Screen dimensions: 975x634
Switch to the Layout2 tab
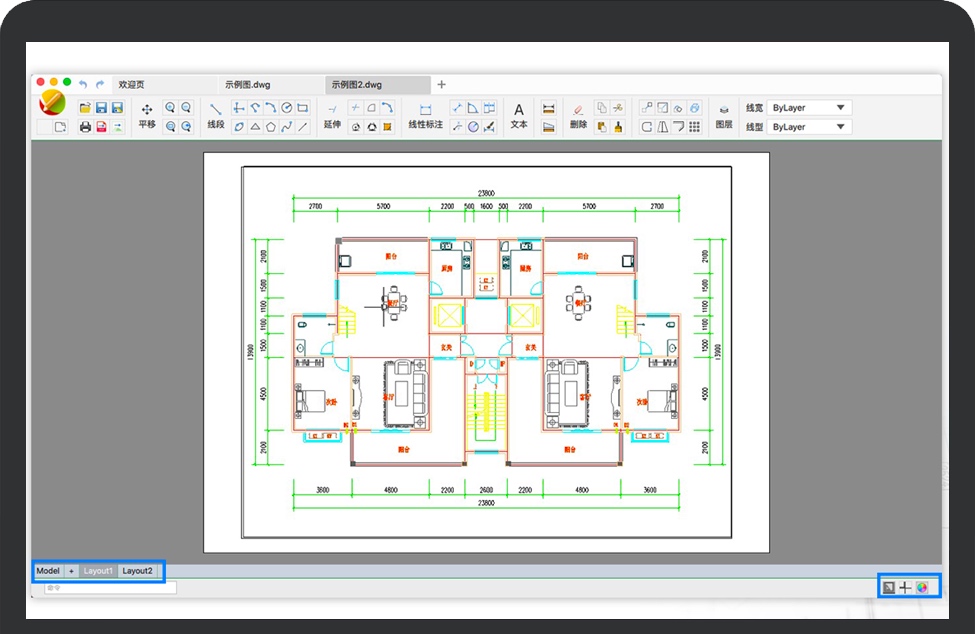coord(138,571)
